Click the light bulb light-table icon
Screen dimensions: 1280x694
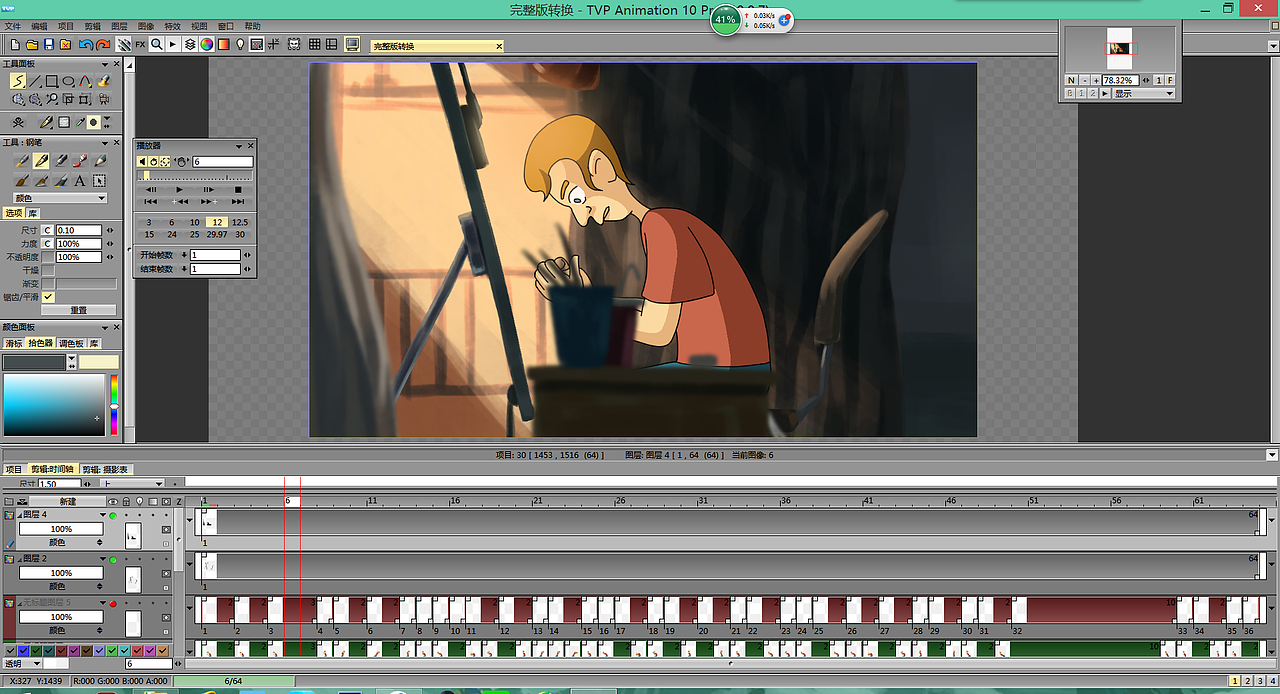[240, 44]
